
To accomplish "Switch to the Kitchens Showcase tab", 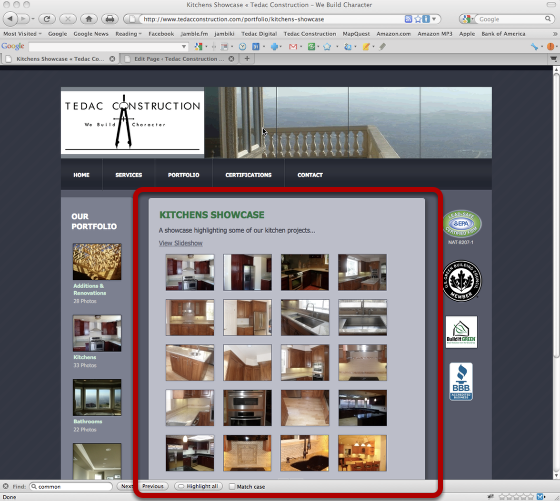I will [60, 59].
